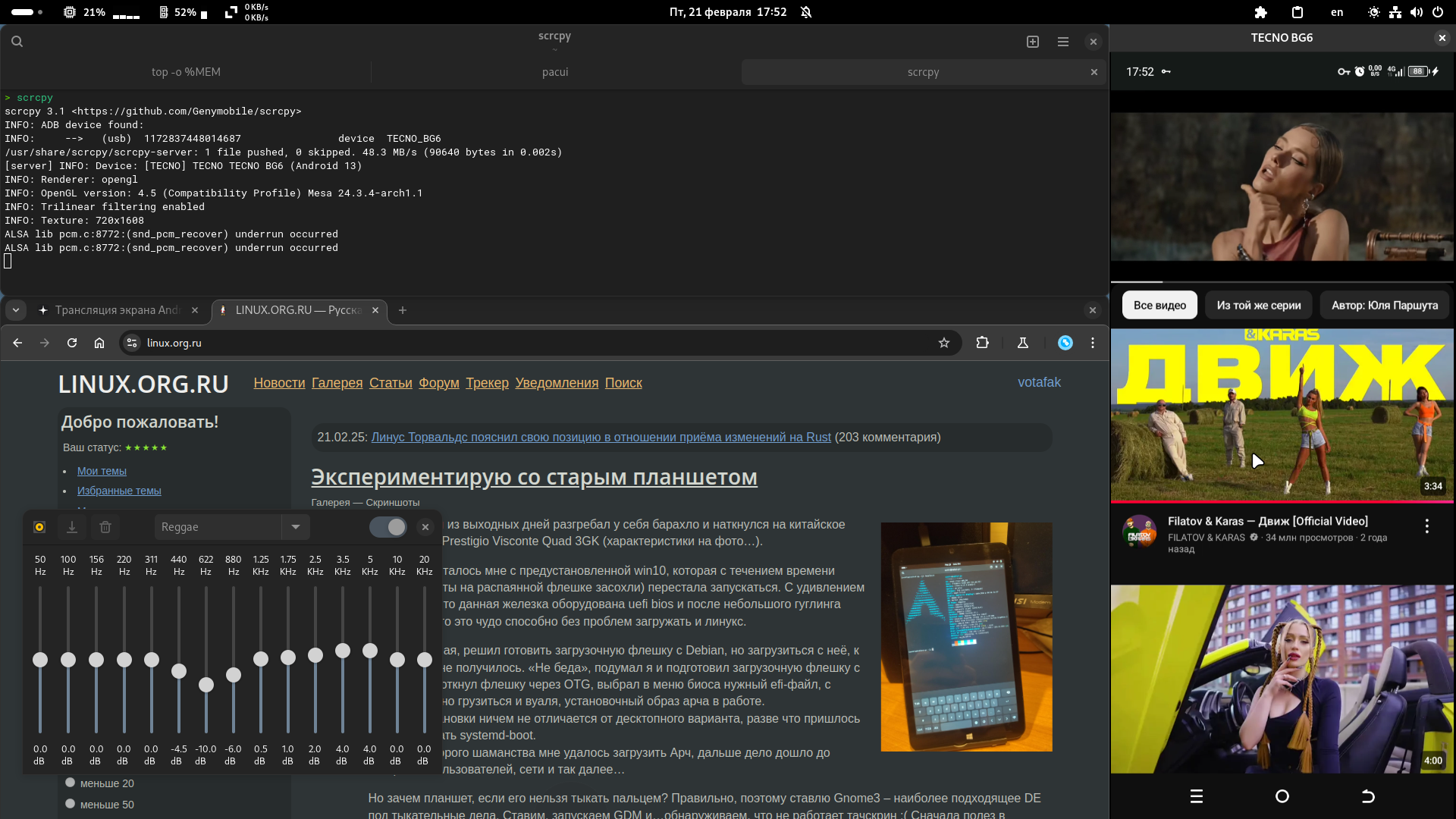Open more options for Filatov & Karas video
This screenshot has height=819, width=1456.
tap(1426, 526)
